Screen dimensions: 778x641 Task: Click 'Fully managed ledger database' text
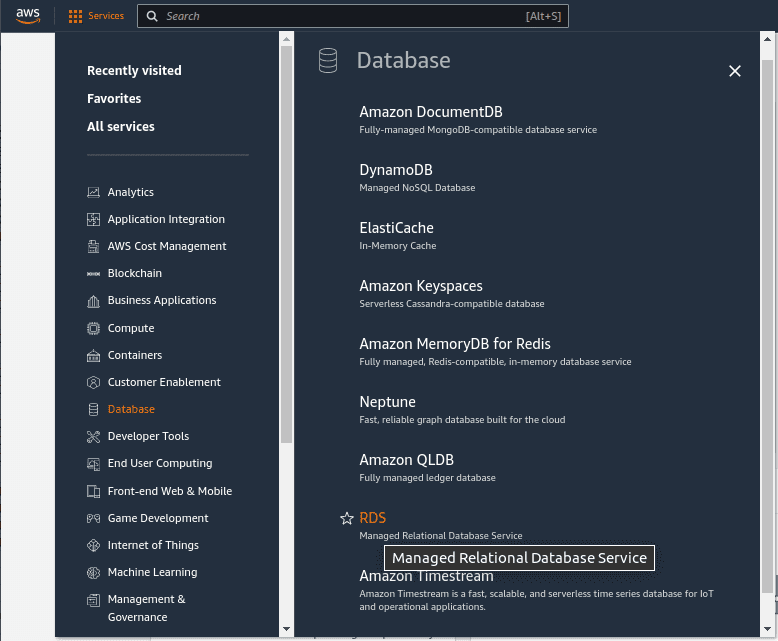[427, 478]
